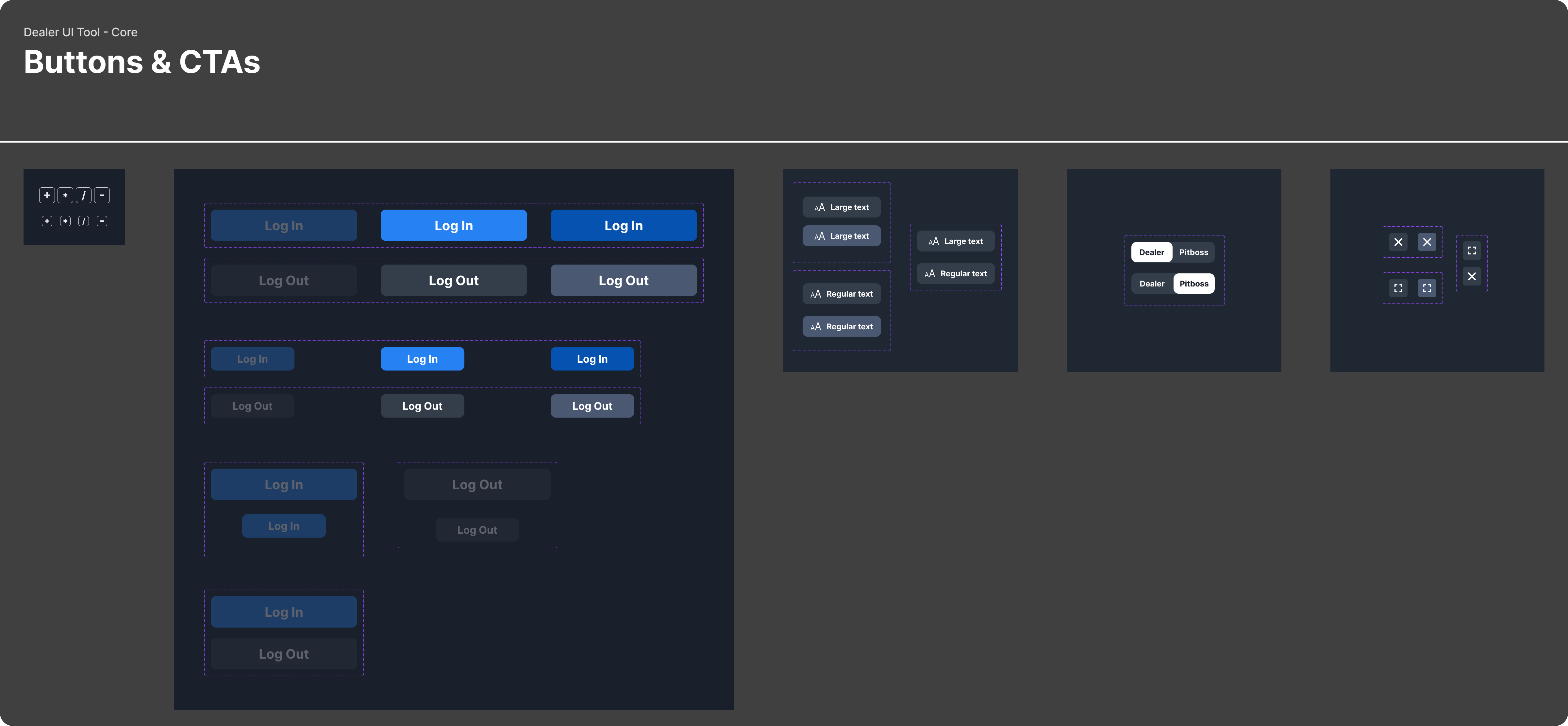
Task: Click the small divide icon in the second row
Action: (83, 220)
